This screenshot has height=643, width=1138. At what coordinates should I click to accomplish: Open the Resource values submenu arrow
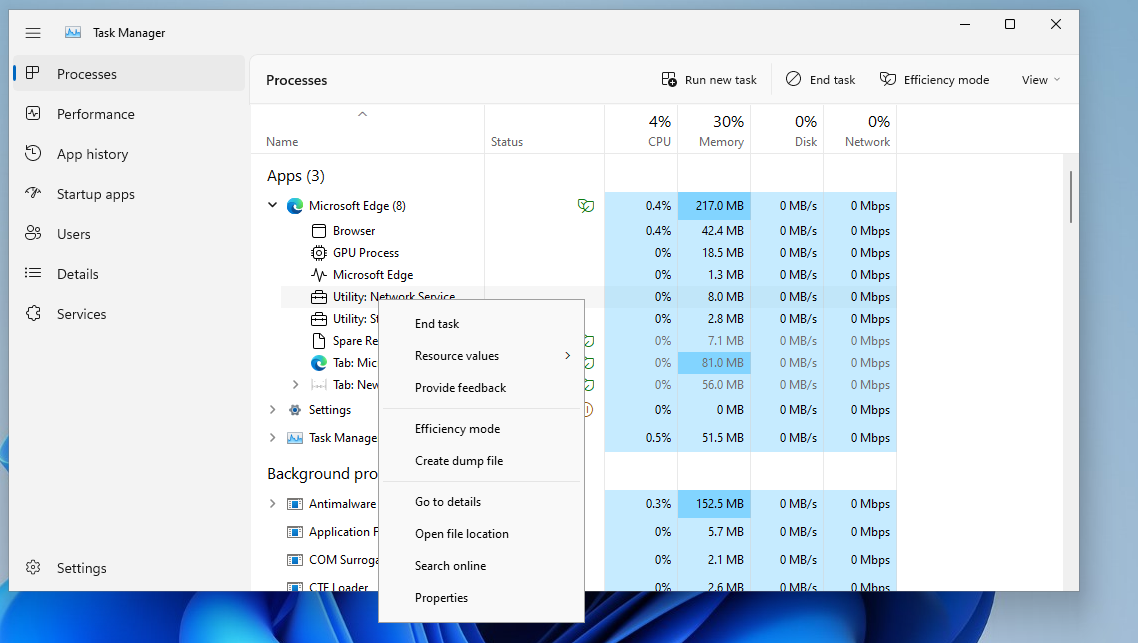pyautogui.click(x=568, y=356)
